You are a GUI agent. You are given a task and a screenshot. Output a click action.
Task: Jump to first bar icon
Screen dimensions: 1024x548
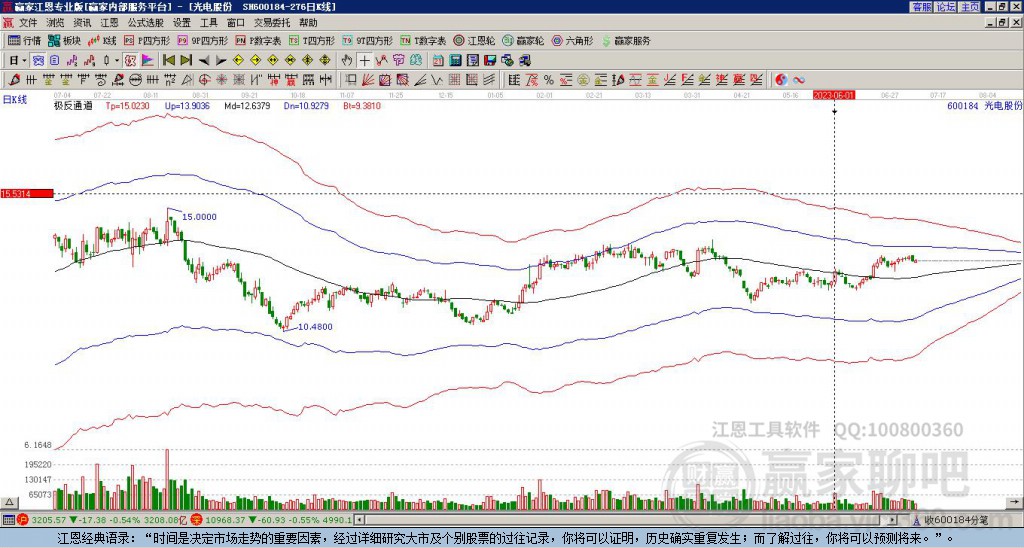tap(168, 60)
